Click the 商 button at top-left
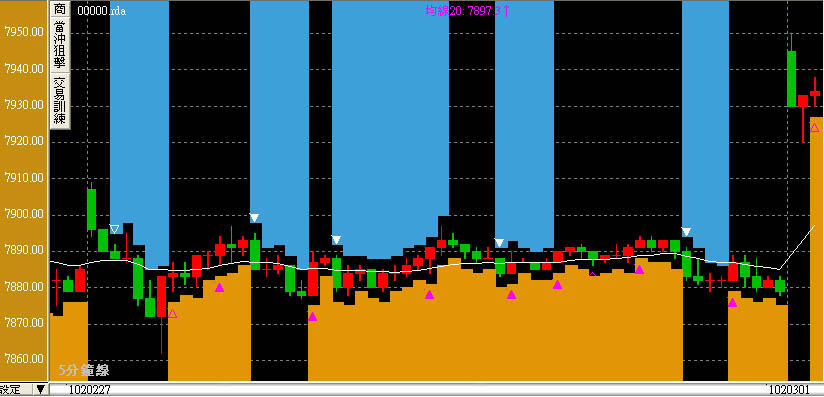The image size is (824, 397). pos(60,9)
